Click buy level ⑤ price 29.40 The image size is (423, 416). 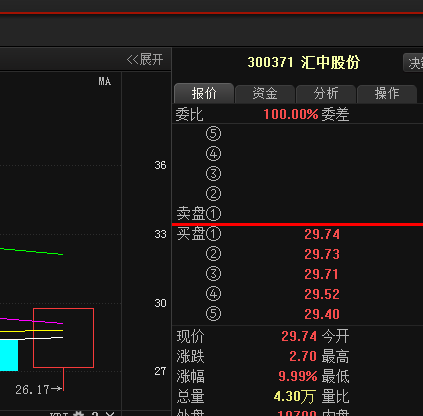coord(322,314)
